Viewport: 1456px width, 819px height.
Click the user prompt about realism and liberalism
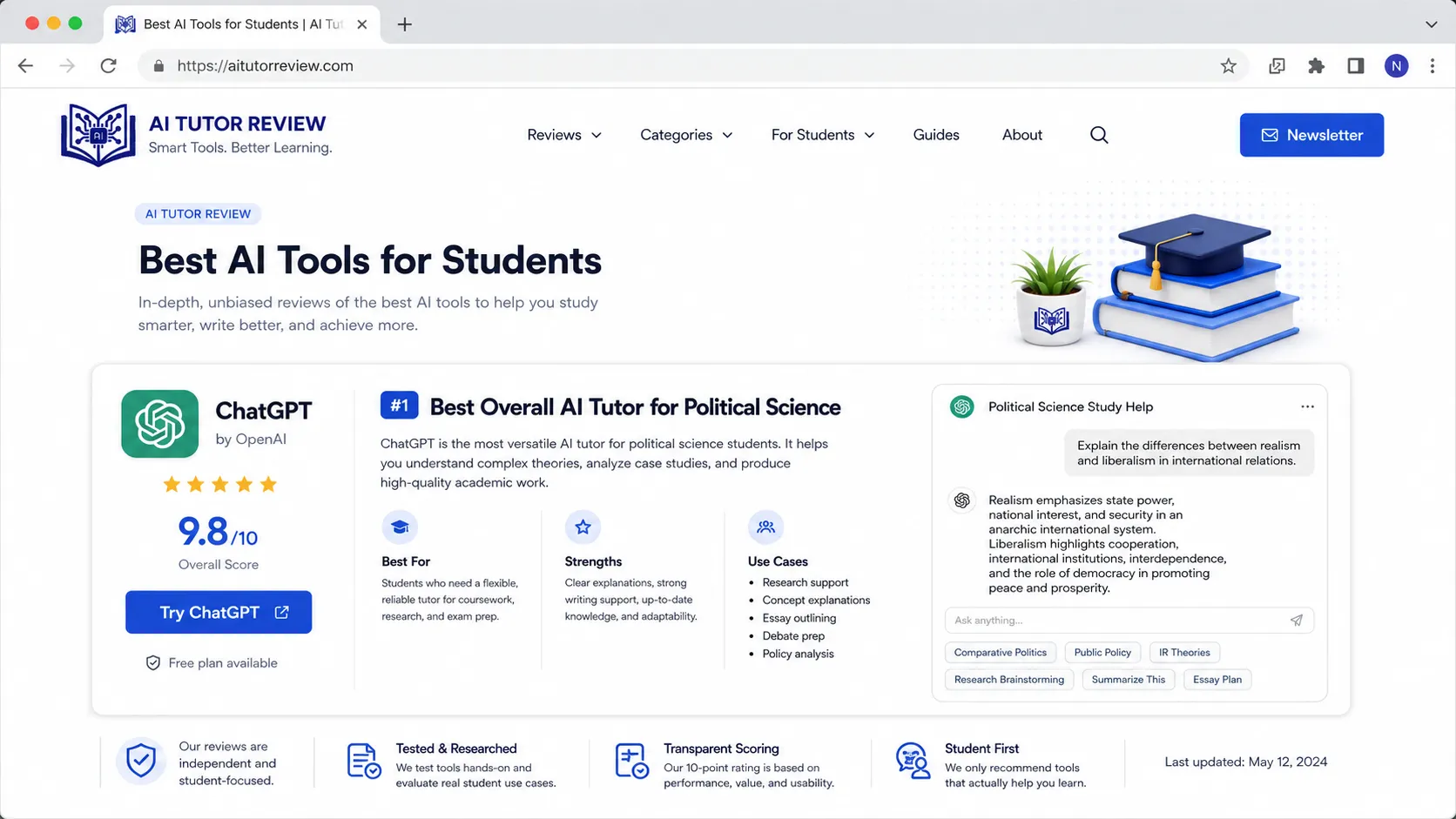(1189, 453)
